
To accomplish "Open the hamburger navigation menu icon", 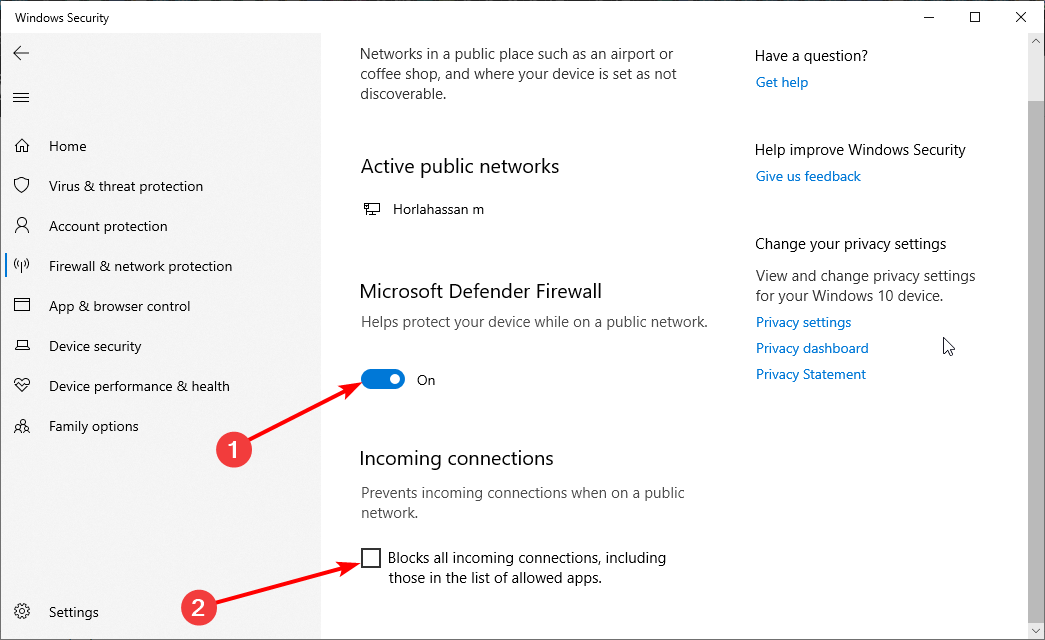I will [21, 98].
